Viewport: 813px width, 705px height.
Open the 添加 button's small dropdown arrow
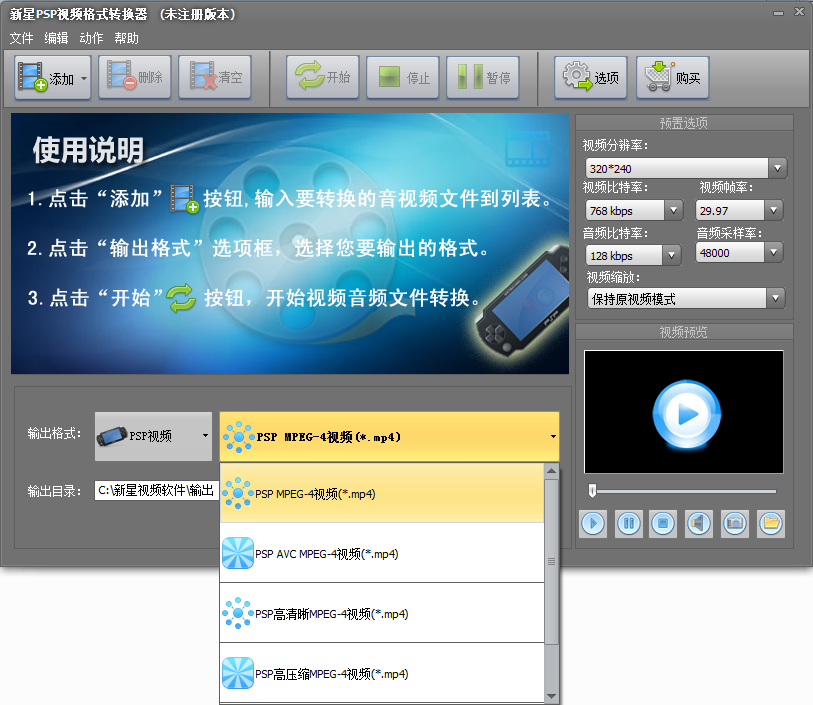pos(84,79)
